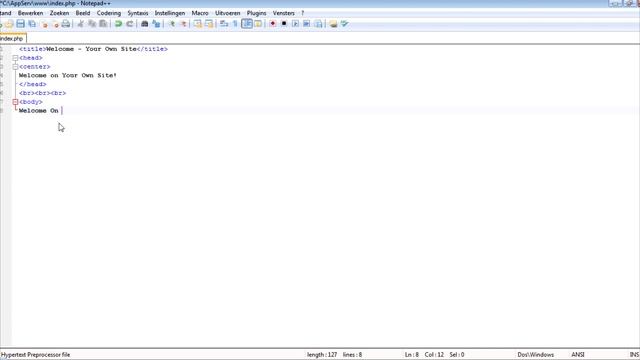Zoom out using the toolbar icon
Image resolution: width=640 pixels, height=360 pixels.
tap(183, 24)
